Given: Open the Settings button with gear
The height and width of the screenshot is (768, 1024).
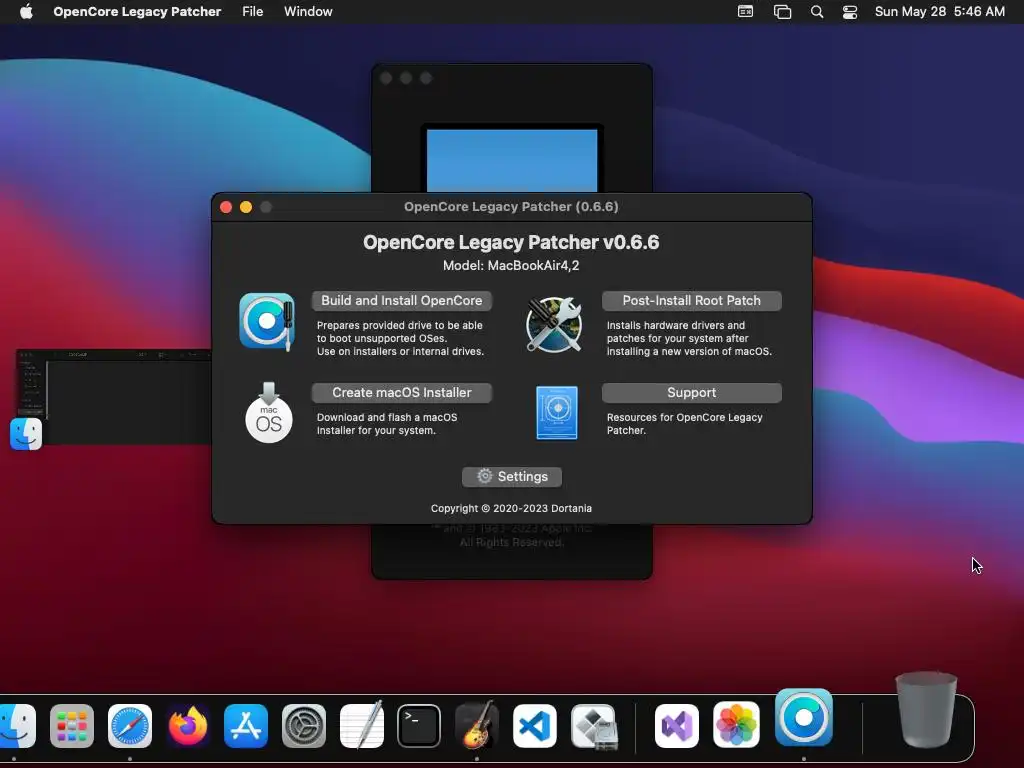Looking at the screenshot, I should pos(511,477).
